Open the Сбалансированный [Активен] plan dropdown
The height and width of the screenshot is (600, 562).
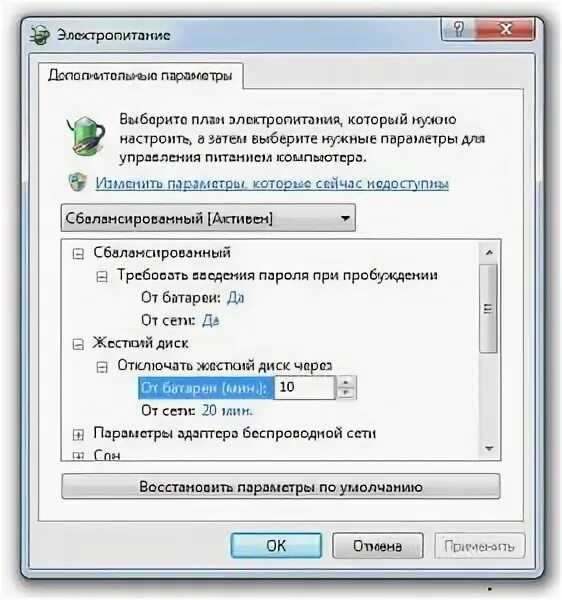(x=208, y=218)
